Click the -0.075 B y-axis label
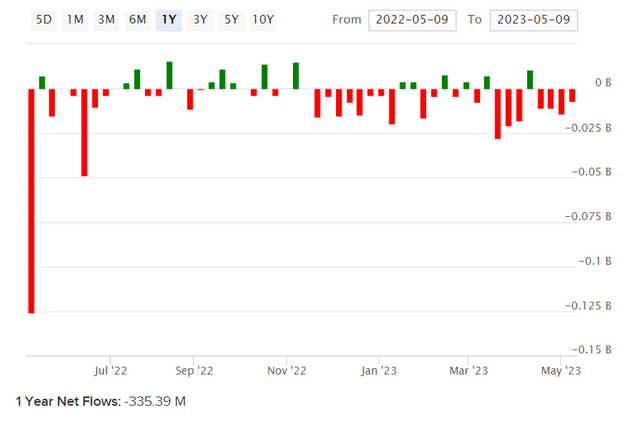 click(588, 216)
